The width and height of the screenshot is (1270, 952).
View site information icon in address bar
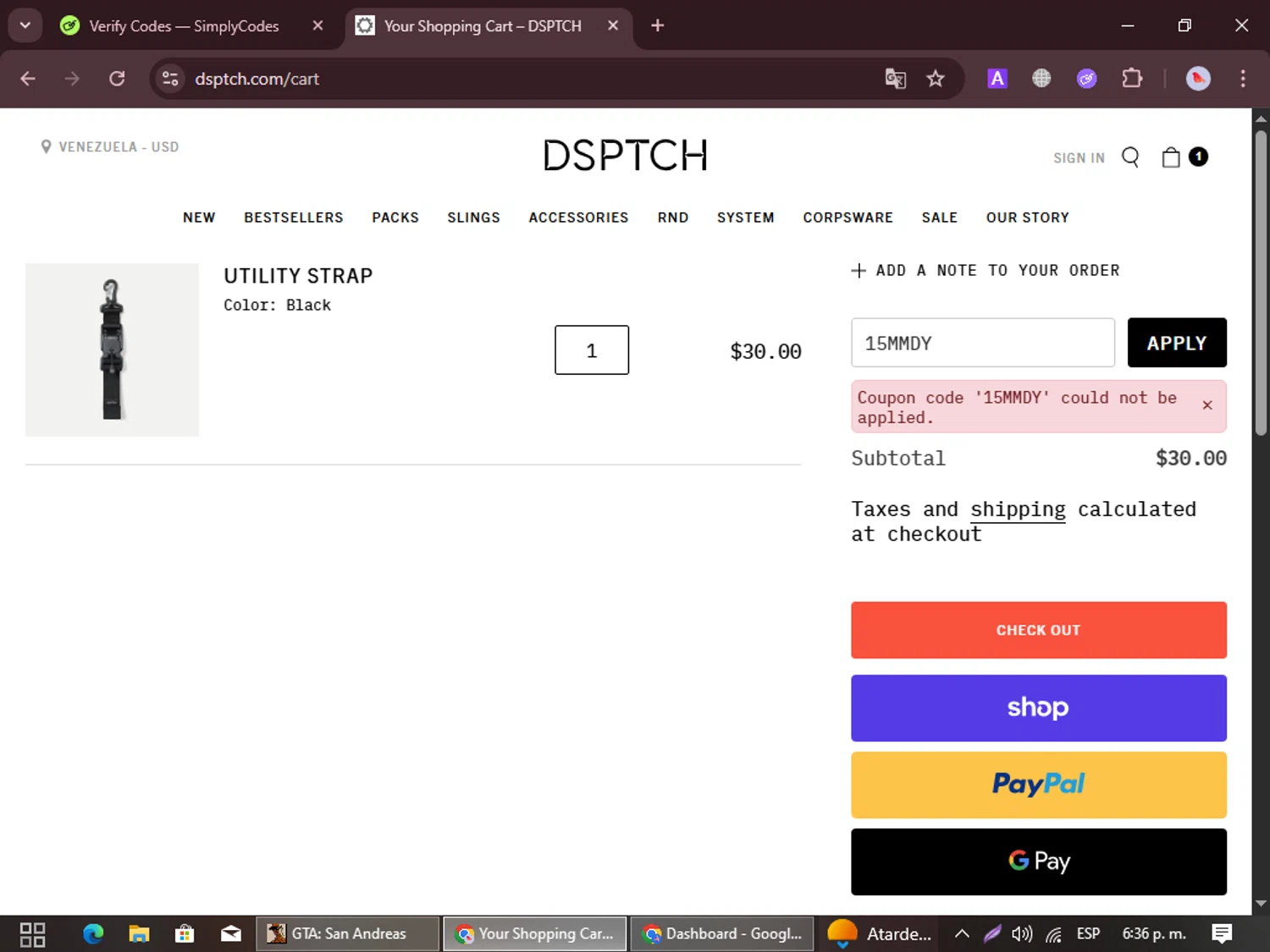tap(170, 79)
